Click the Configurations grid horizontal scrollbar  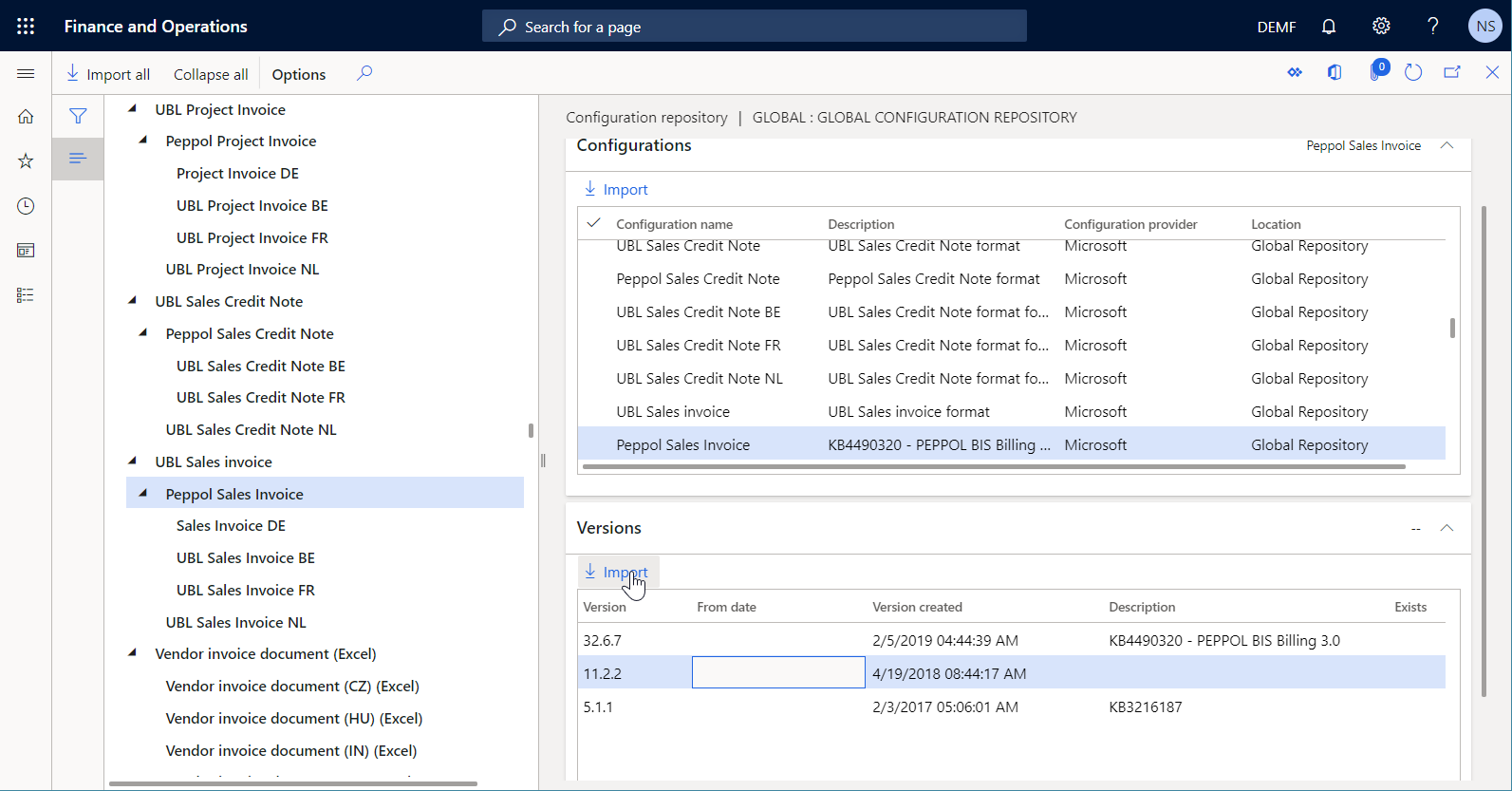994,467
